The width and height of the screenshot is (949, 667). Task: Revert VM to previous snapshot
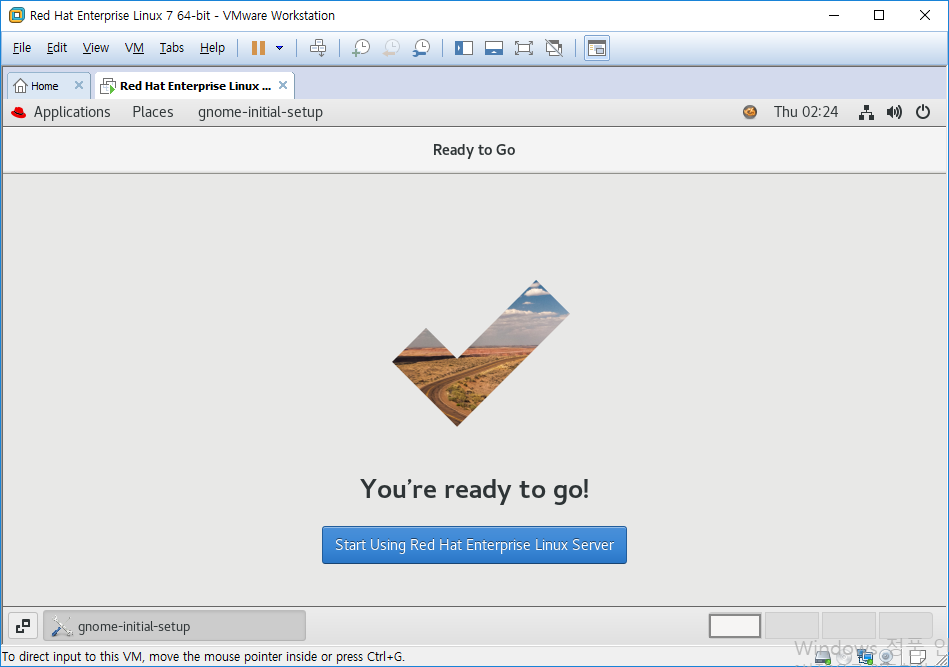392,48
